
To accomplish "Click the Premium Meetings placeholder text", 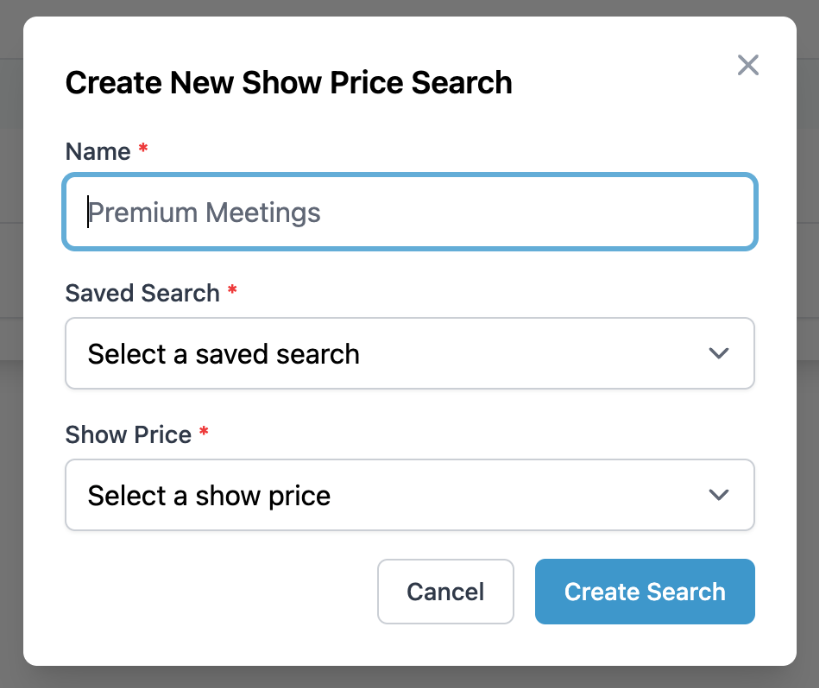I will pos(203,211).
